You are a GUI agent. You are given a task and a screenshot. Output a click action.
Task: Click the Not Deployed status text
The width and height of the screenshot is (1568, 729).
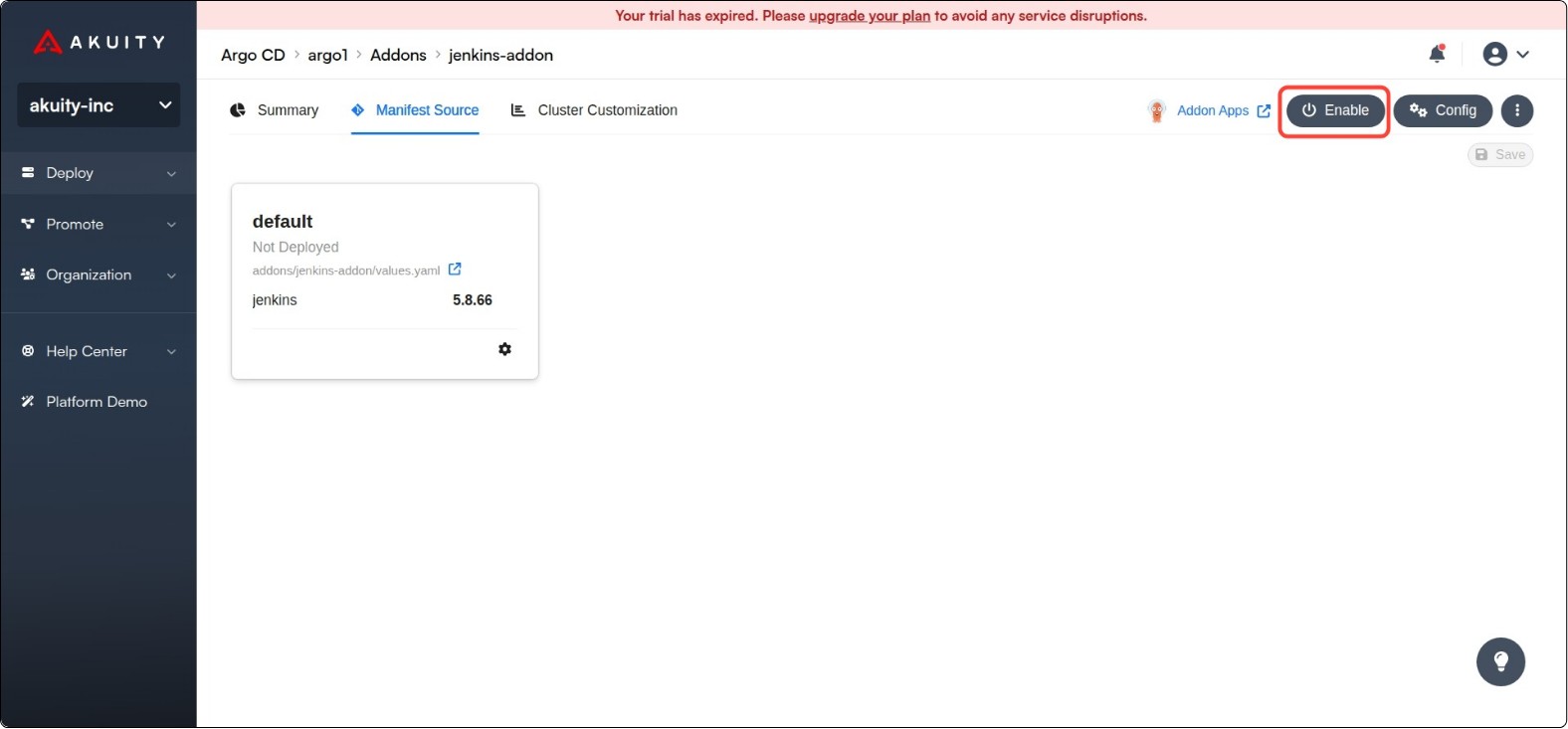coord(295,247)
